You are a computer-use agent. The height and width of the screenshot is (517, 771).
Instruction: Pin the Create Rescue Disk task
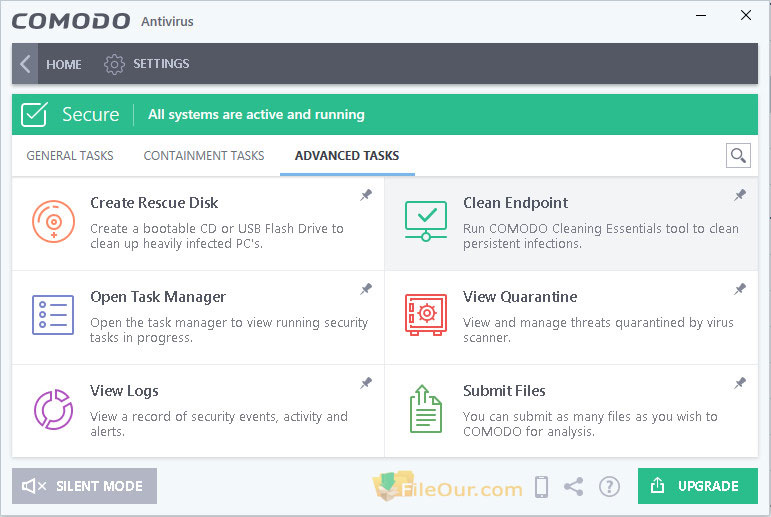click(366, 195)
